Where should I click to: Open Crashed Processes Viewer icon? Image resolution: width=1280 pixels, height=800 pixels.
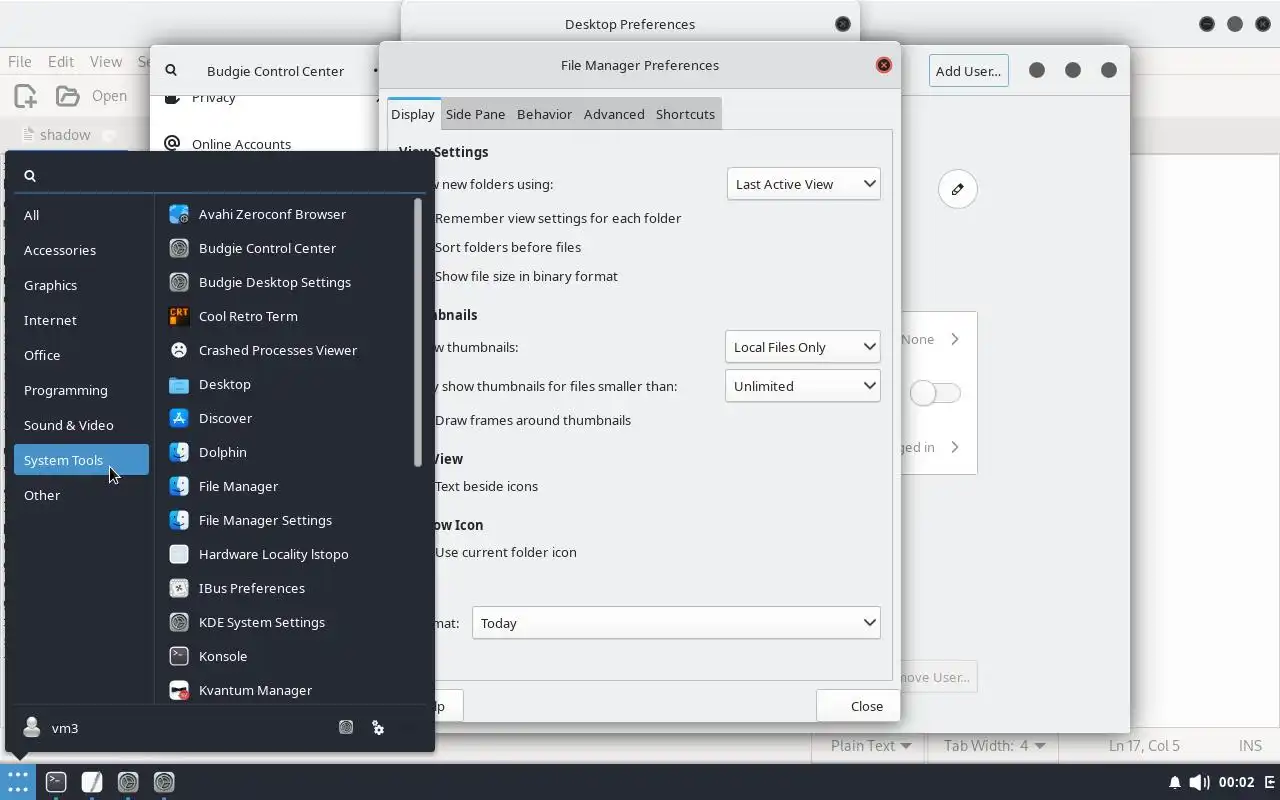pos(179,350)
